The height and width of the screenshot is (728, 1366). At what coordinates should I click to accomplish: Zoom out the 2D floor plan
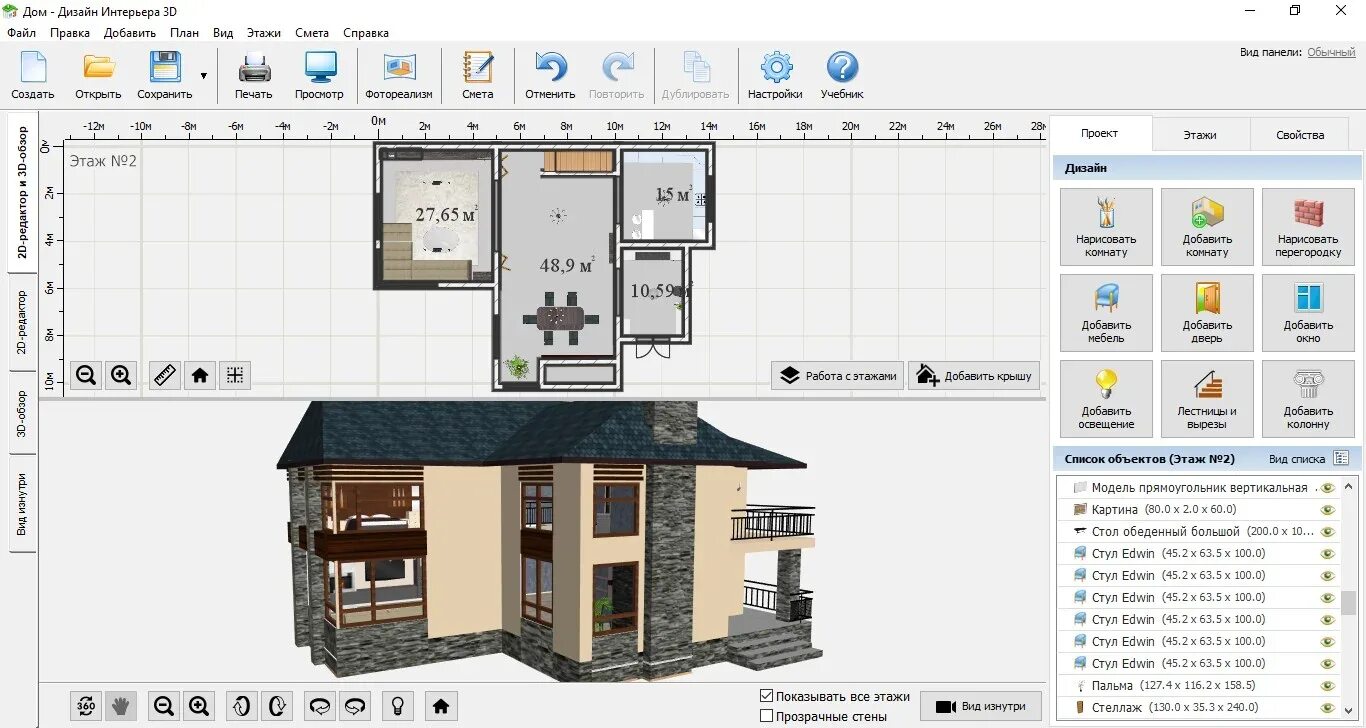[86, 375]
